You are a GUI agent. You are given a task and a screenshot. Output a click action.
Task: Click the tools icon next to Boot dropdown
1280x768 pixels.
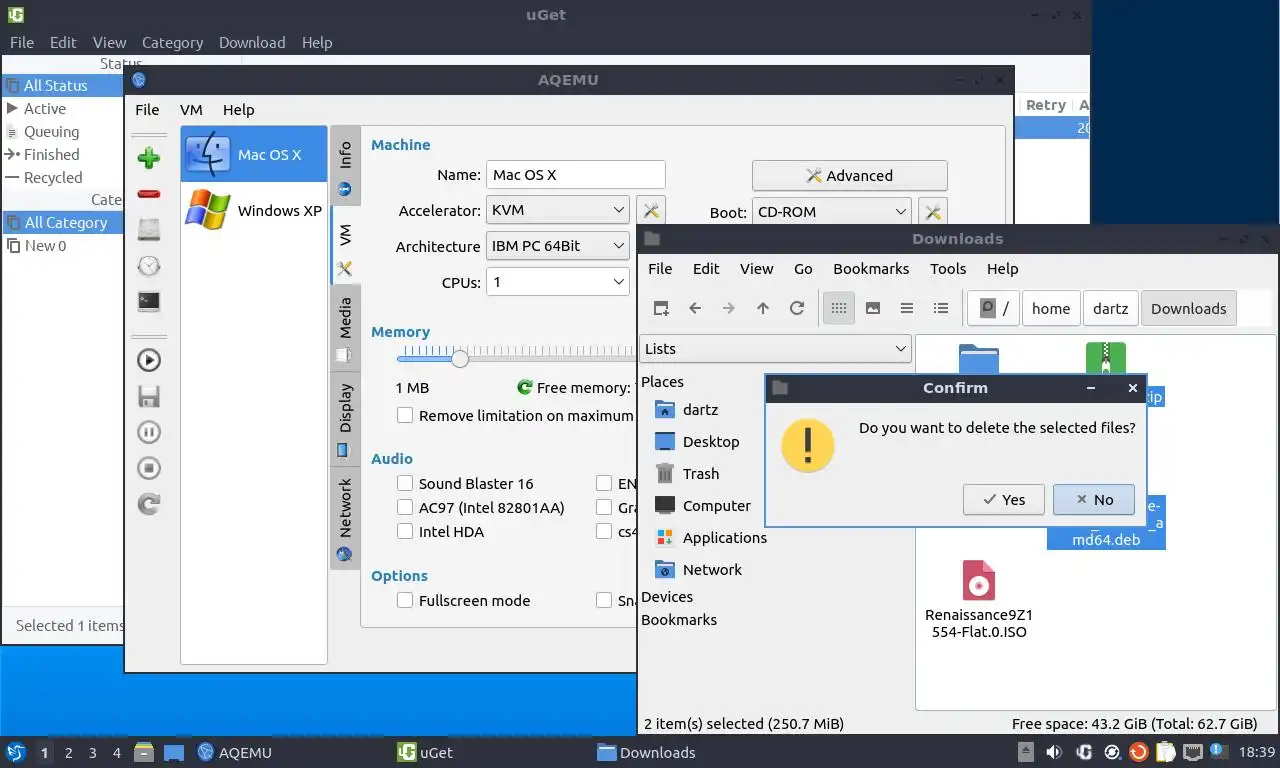click(932, 211)
